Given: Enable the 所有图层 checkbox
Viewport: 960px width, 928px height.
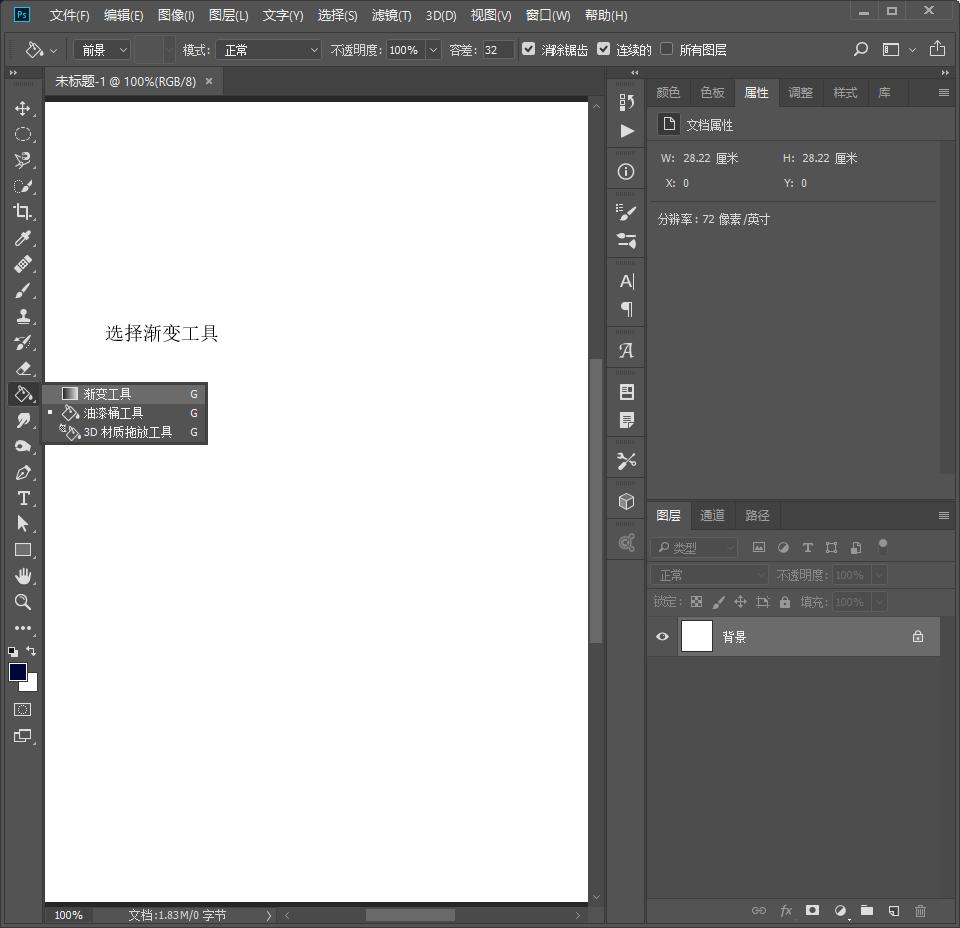Looking at the screenshot, I should click(666, 49).
